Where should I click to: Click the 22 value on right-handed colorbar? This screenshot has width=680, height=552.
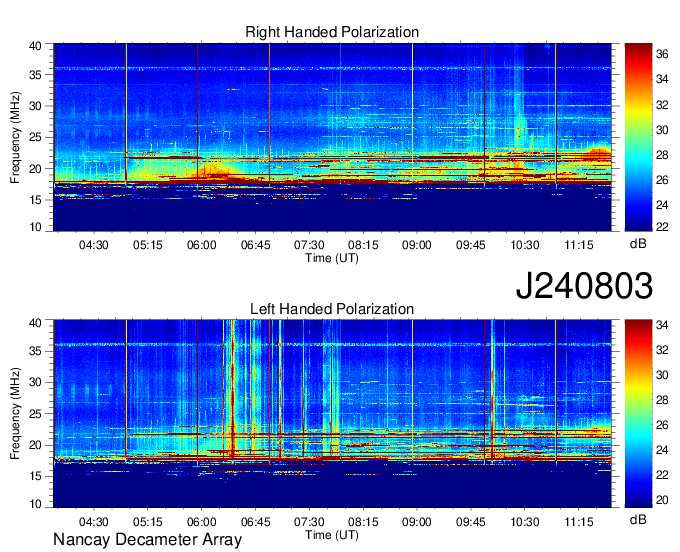(x=662, y=226)
